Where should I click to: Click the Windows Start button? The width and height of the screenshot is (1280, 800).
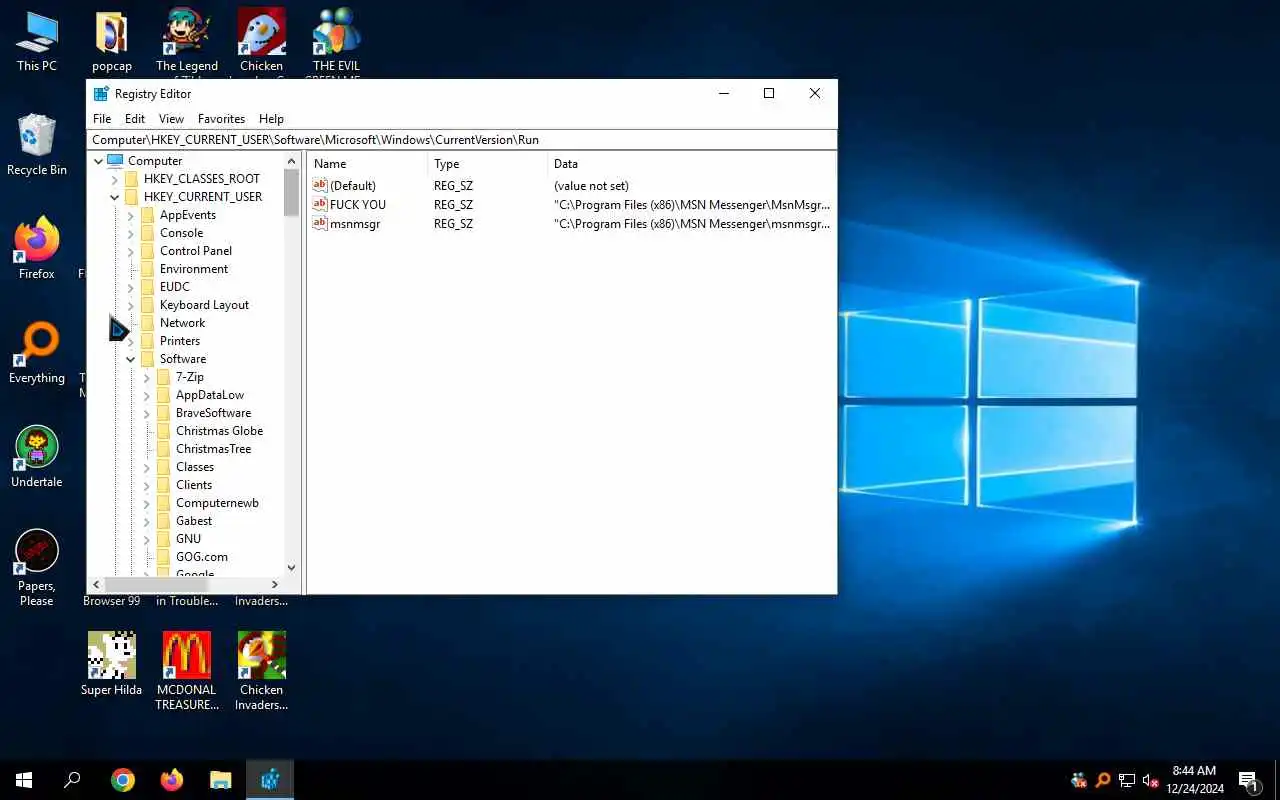point(24,780)
